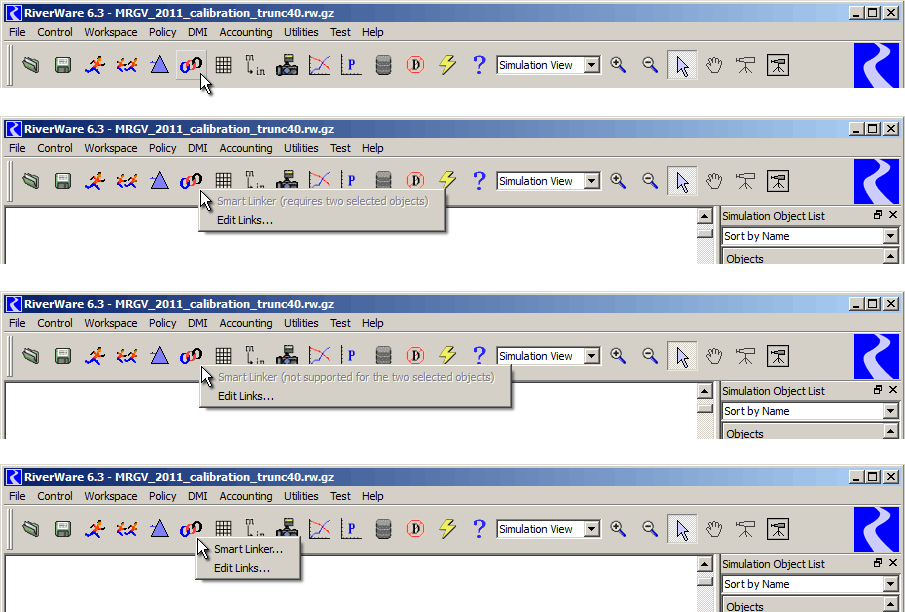Open the Workspace menu in the 'requires two selected objects' window
This screenshot has width=905, height=612.
pyautogui.click(x=111, y=148)
